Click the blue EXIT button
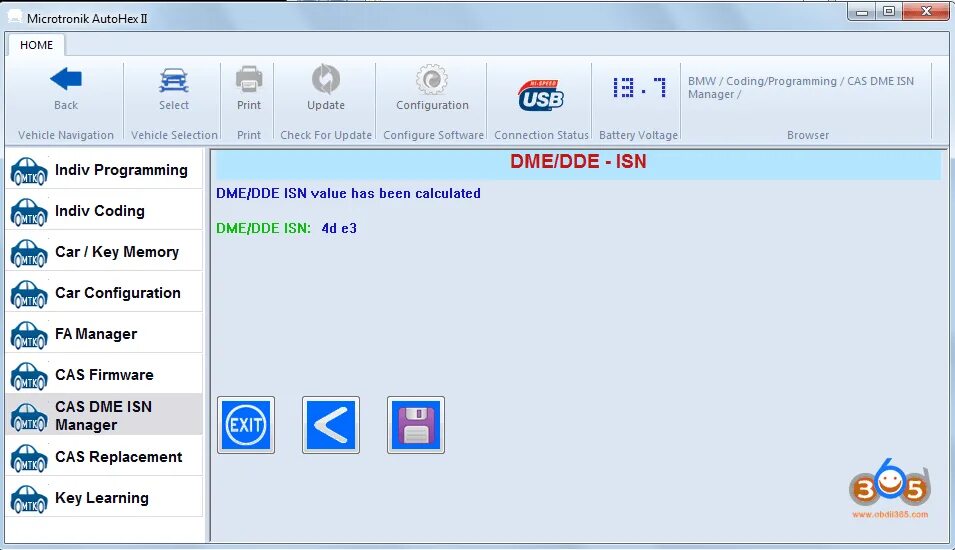Image resolution: width=955 pixels, height=550 pixels. point(246,425)
